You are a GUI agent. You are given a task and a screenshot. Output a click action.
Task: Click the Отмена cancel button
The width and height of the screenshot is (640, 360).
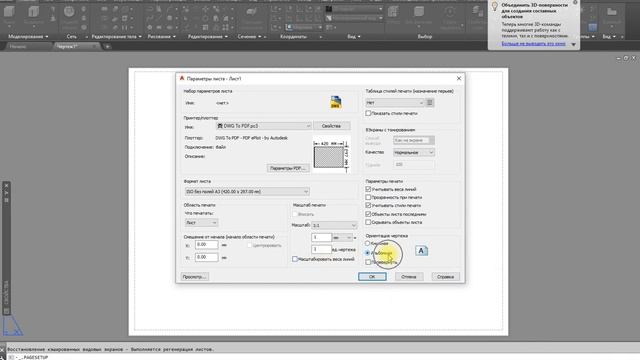(x=409, y=277)
